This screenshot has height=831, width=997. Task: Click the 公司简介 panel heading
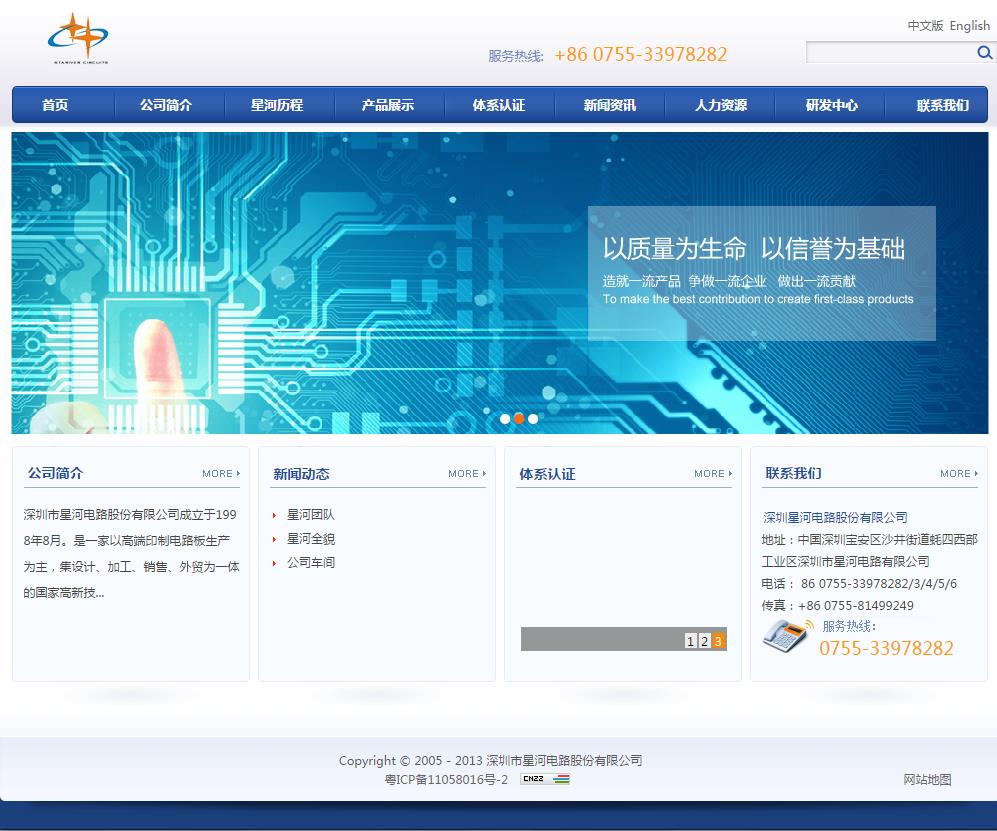click(x=55, y=473)
